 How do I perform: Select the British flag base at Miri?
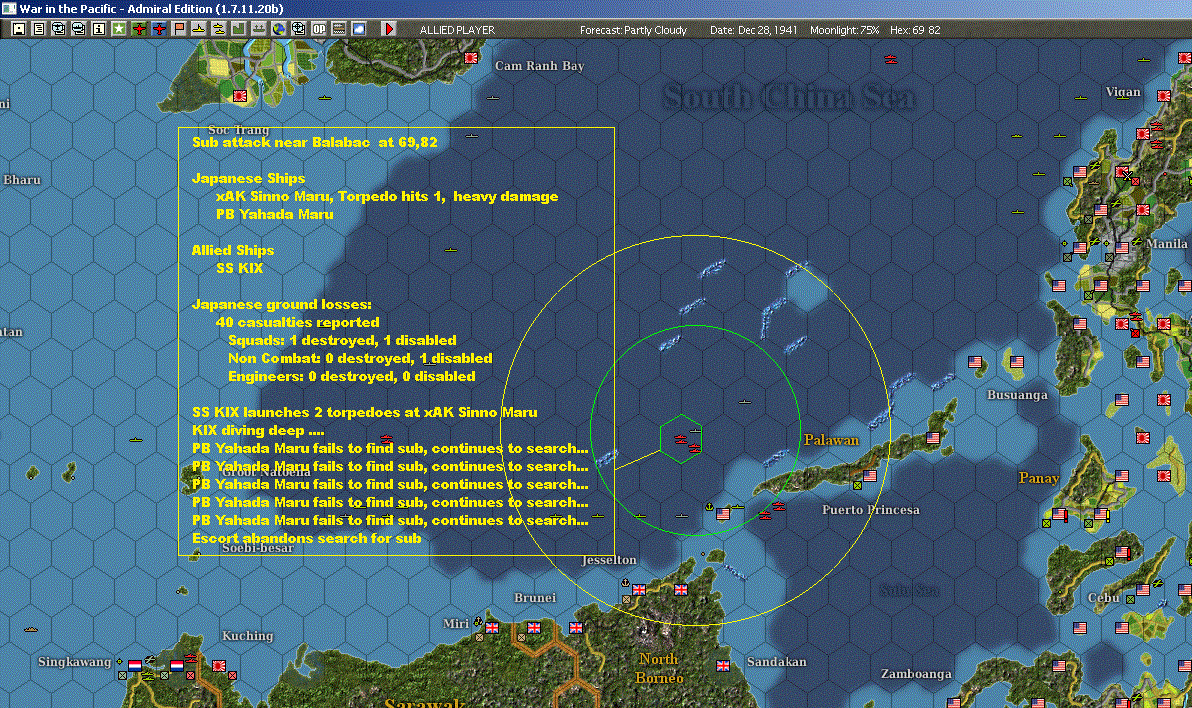(x=492, y=627)
